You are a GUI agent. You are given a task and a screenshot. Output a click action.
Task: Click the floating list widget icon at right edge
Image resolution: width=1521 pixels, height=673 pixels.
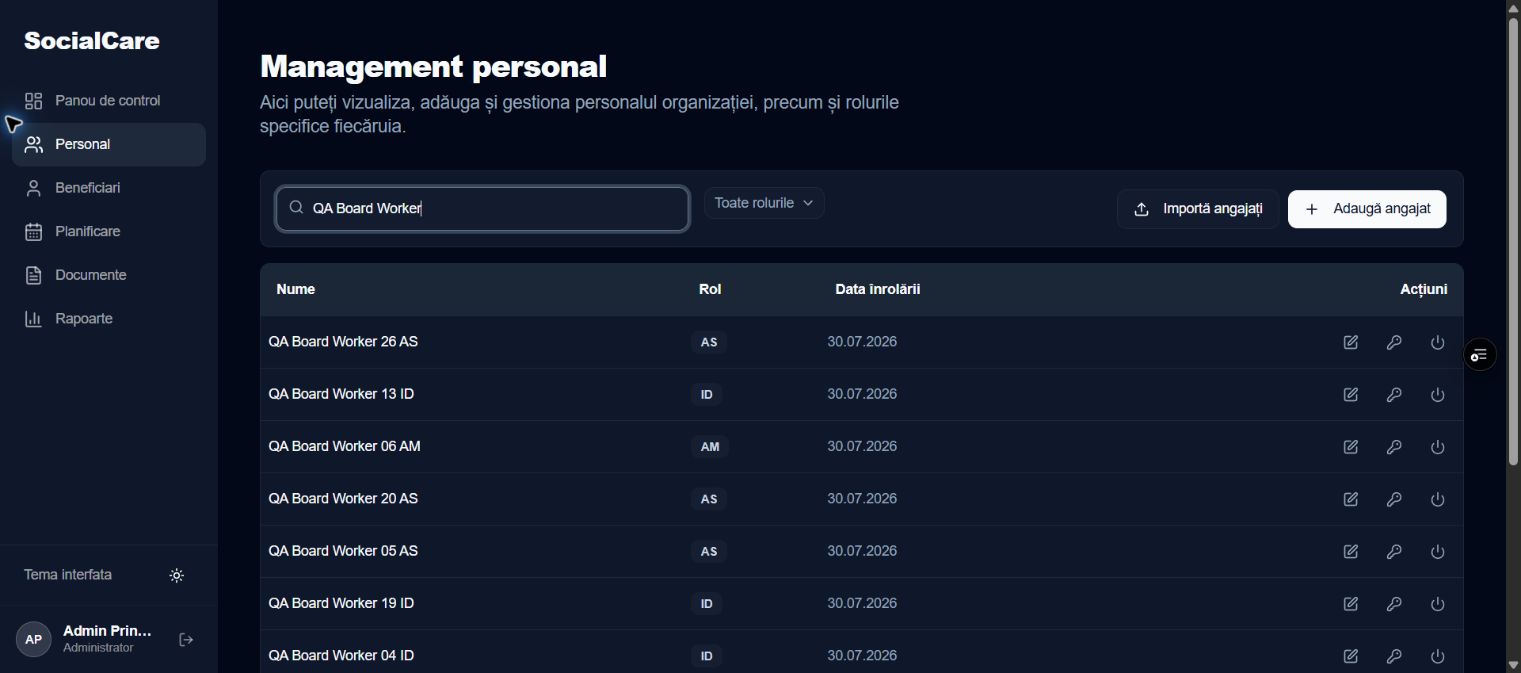pyautogui.click(x=1480, y=355)
